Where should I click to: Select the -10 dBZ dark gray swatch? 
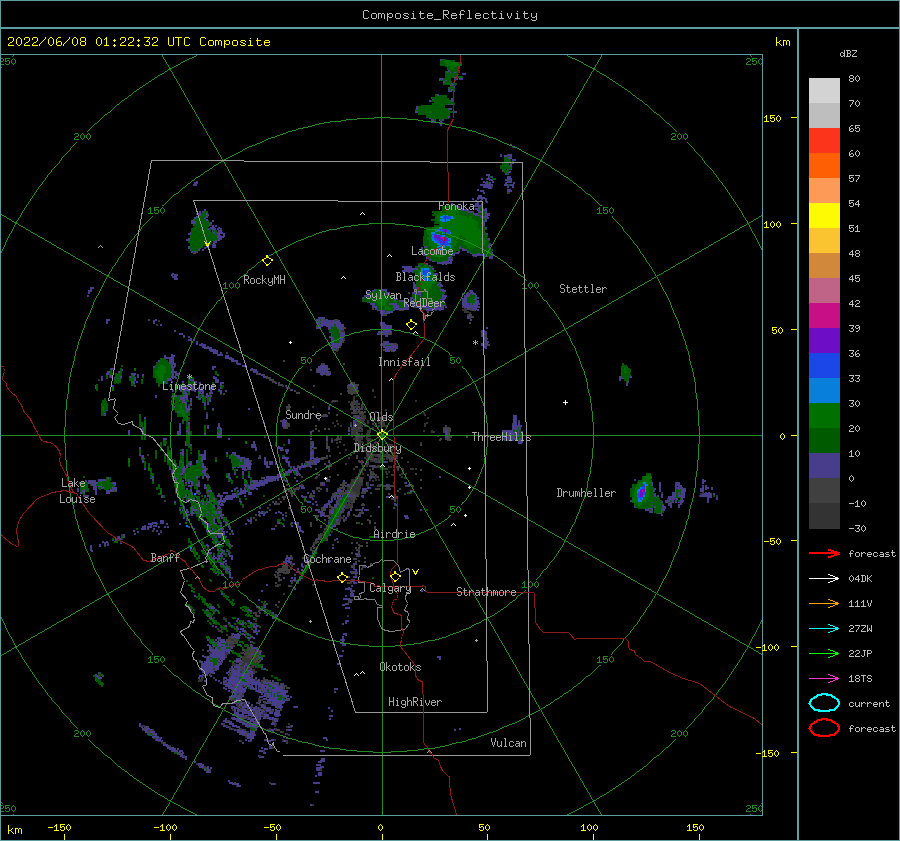(x=824, y=515)
